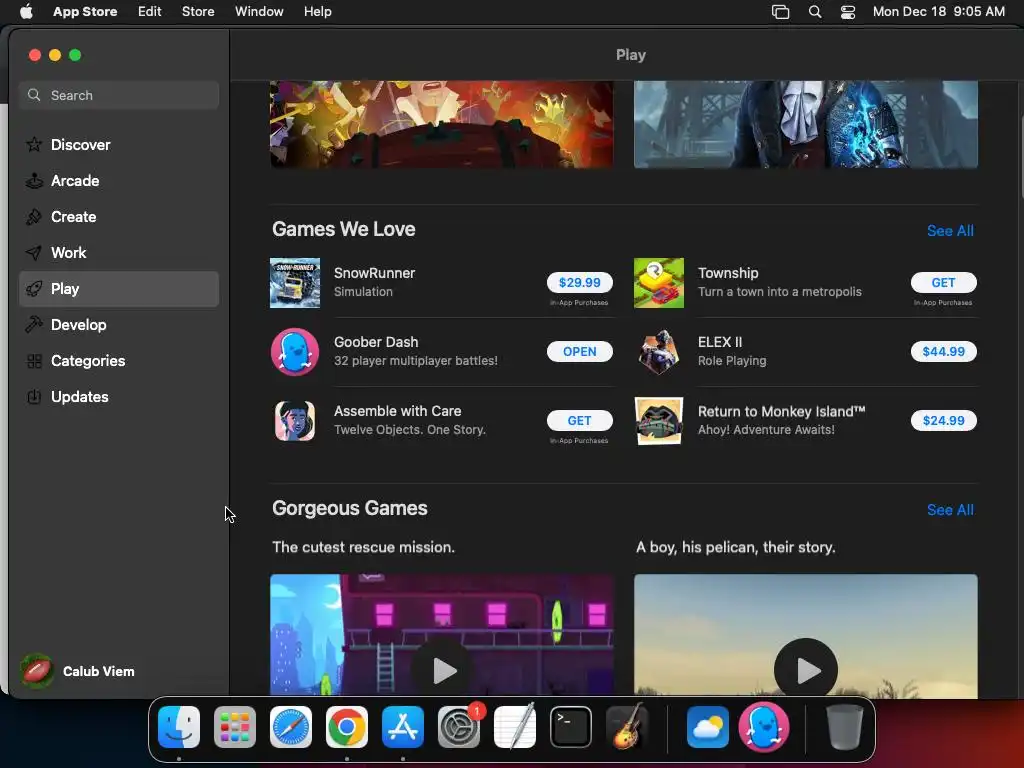Click the Calub Viem account avatar

tap(37, 671)
